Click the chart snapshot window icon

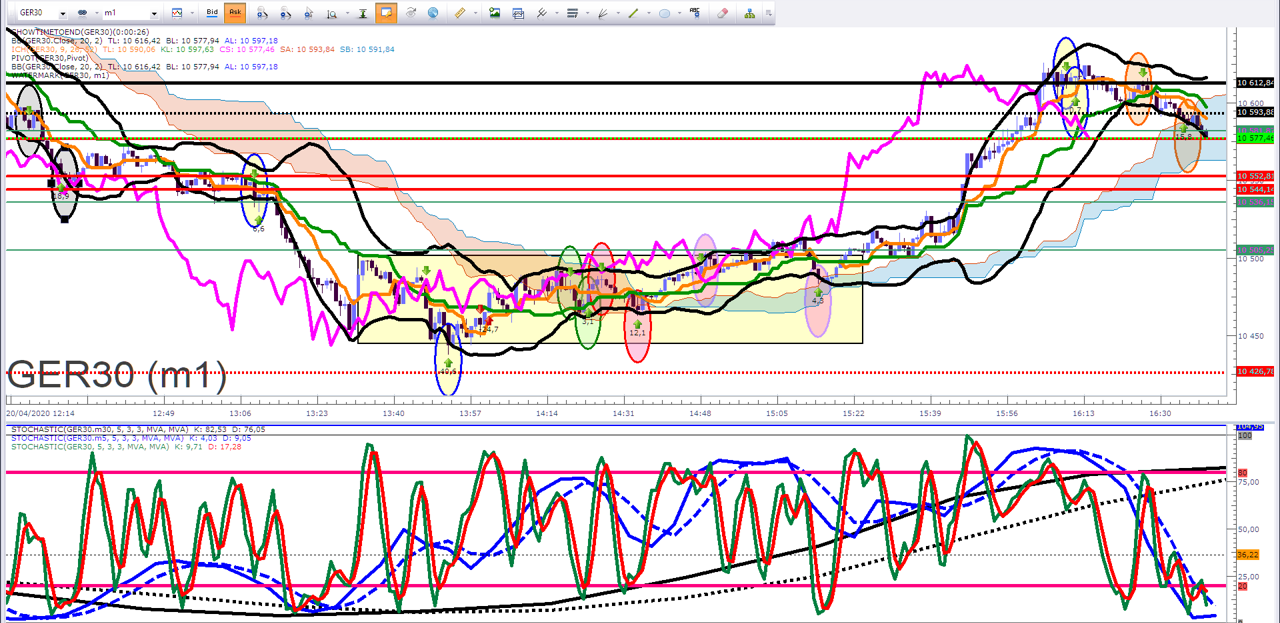pos(518,13)
